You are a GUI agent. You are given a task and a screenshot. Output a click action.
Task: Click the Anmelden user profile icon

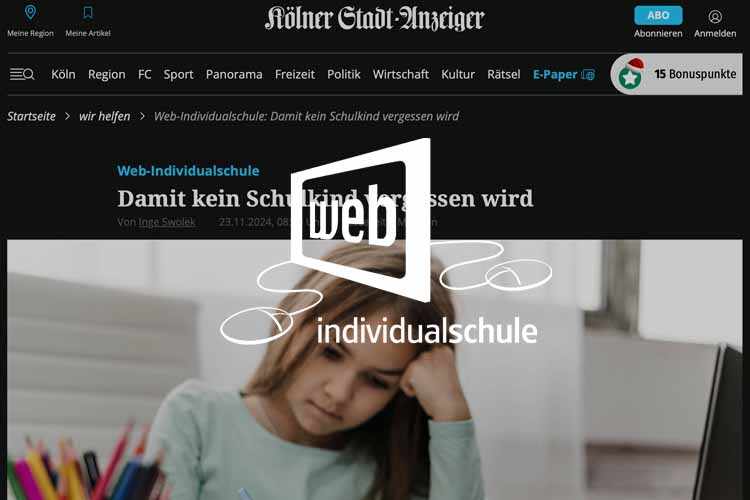(x=715, y=17)
